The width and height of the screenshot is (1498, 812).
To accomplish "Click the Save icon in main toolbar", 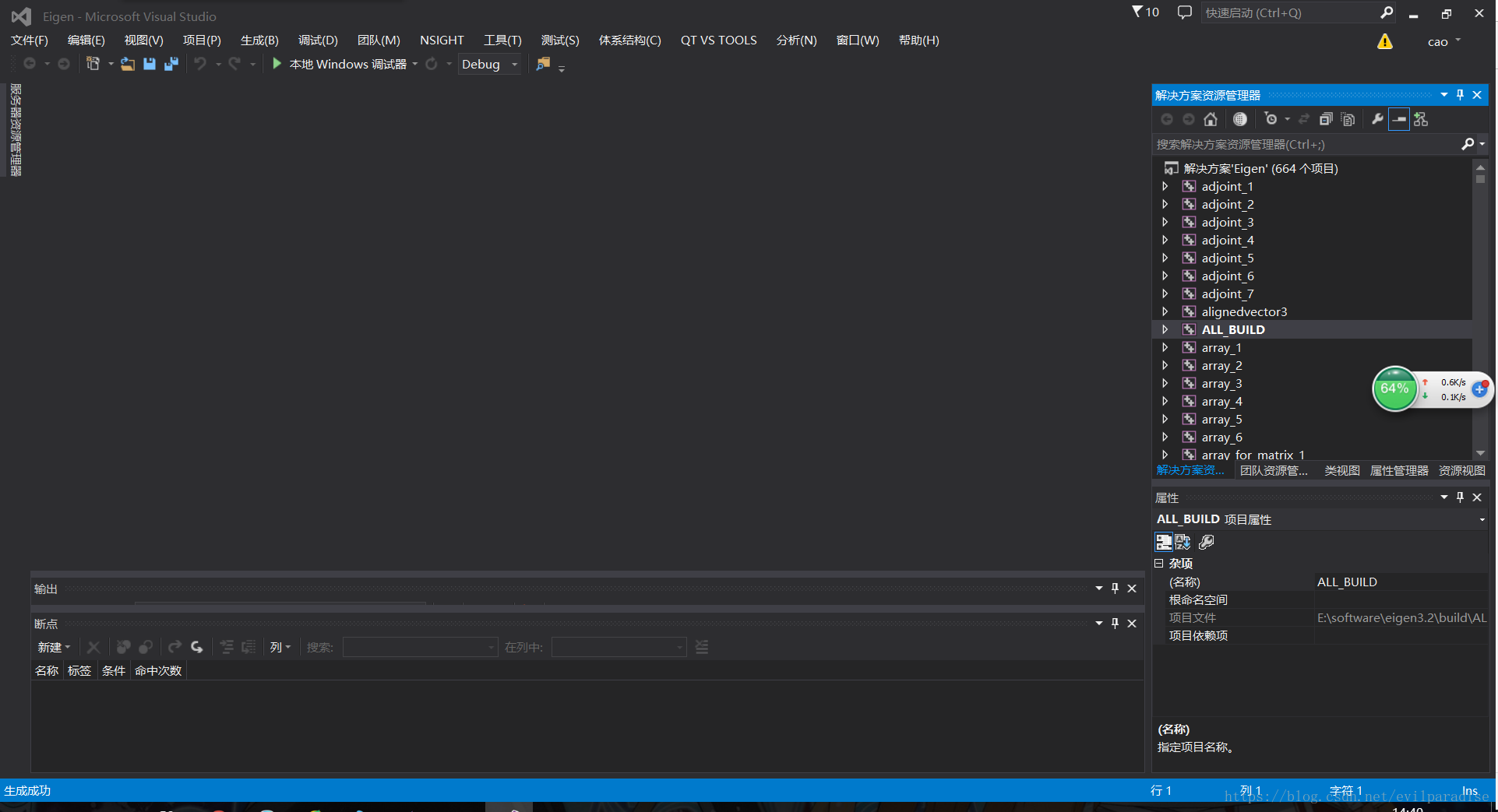I will click(x=150, y=64).
